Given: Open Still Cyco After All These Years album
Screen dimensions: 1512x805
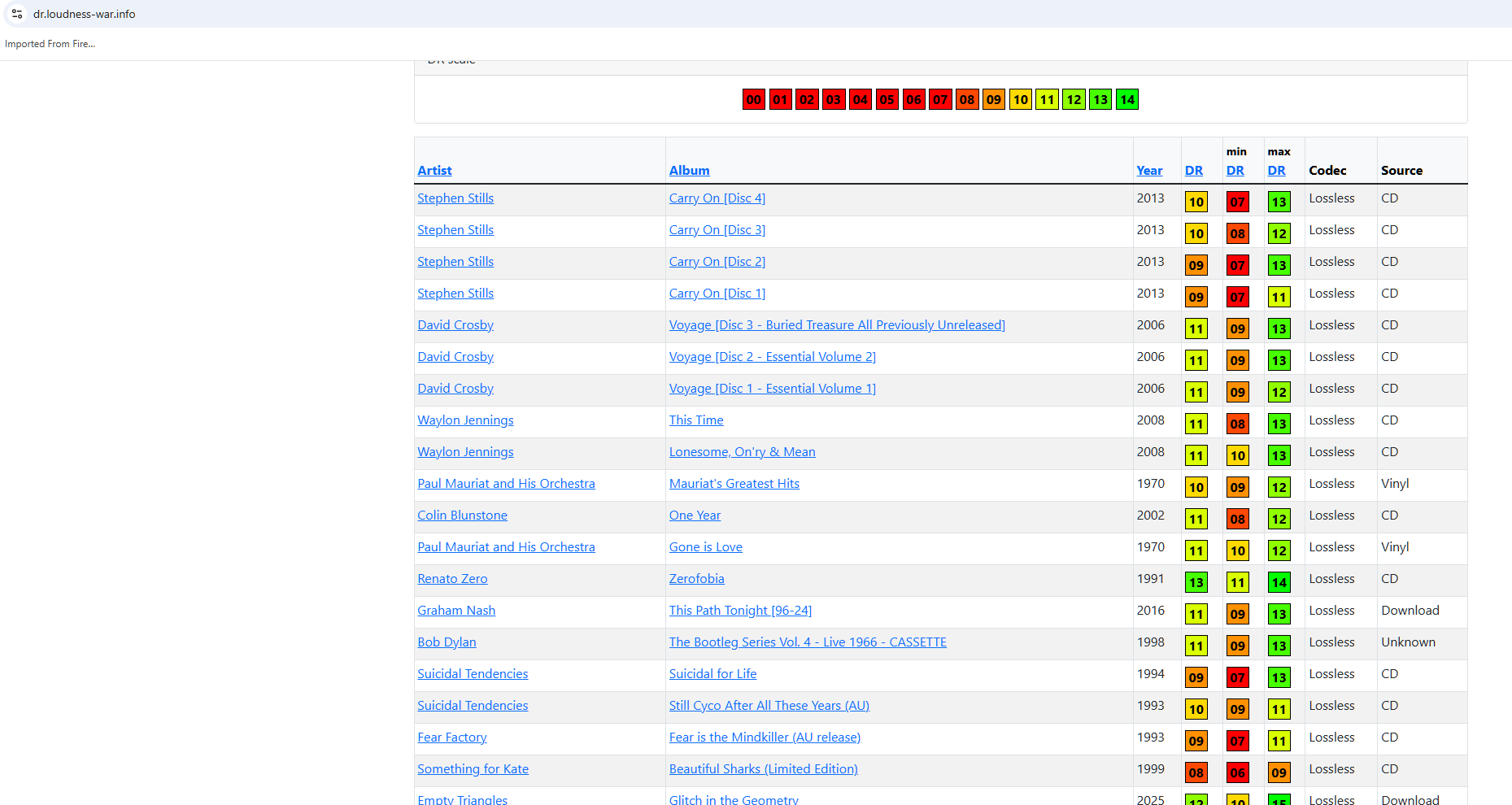Looking at the screenshot, I should [x=769, y=706].
